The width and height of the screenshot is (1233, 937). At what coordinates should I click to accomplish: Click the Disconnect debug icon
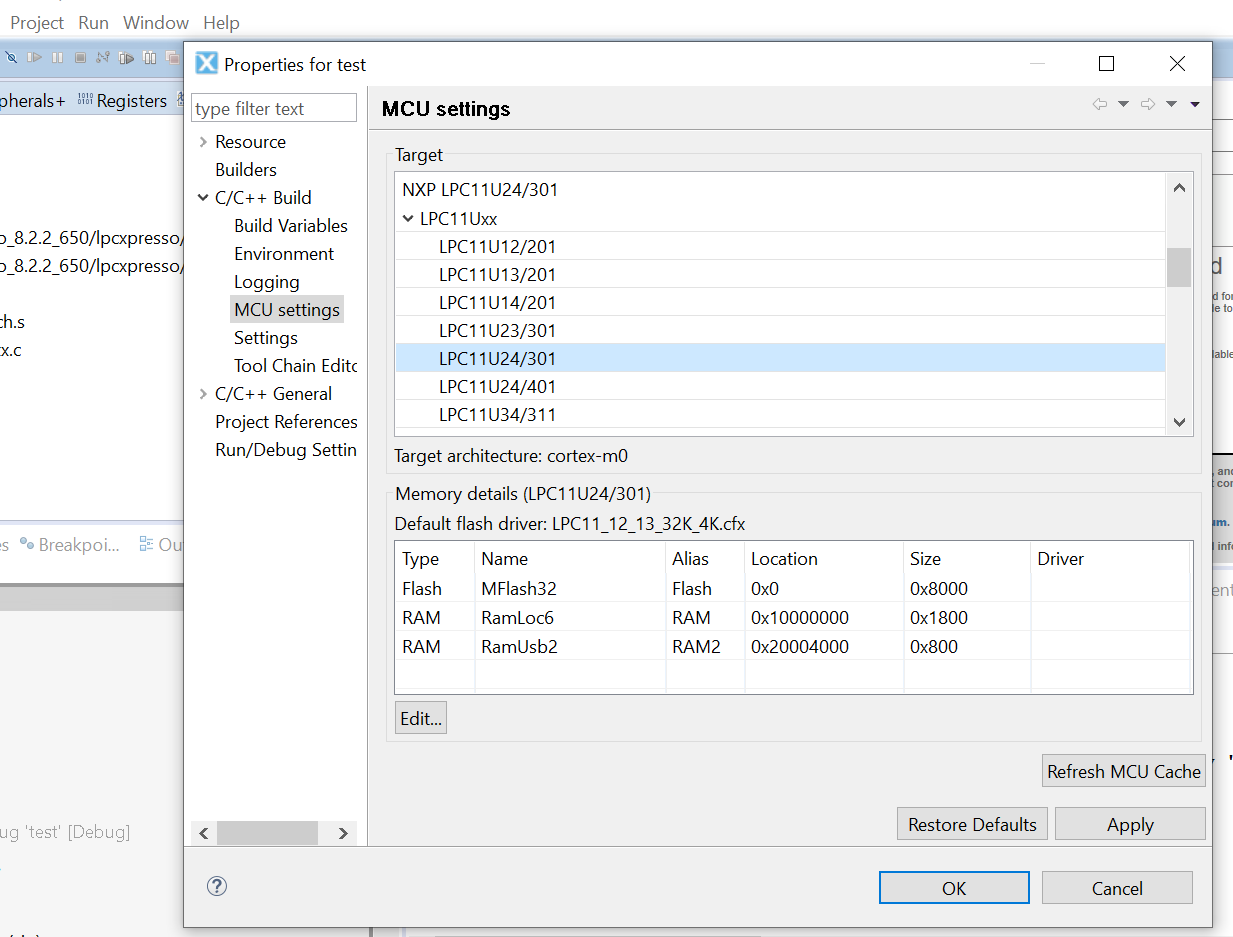tap(103, 57)
